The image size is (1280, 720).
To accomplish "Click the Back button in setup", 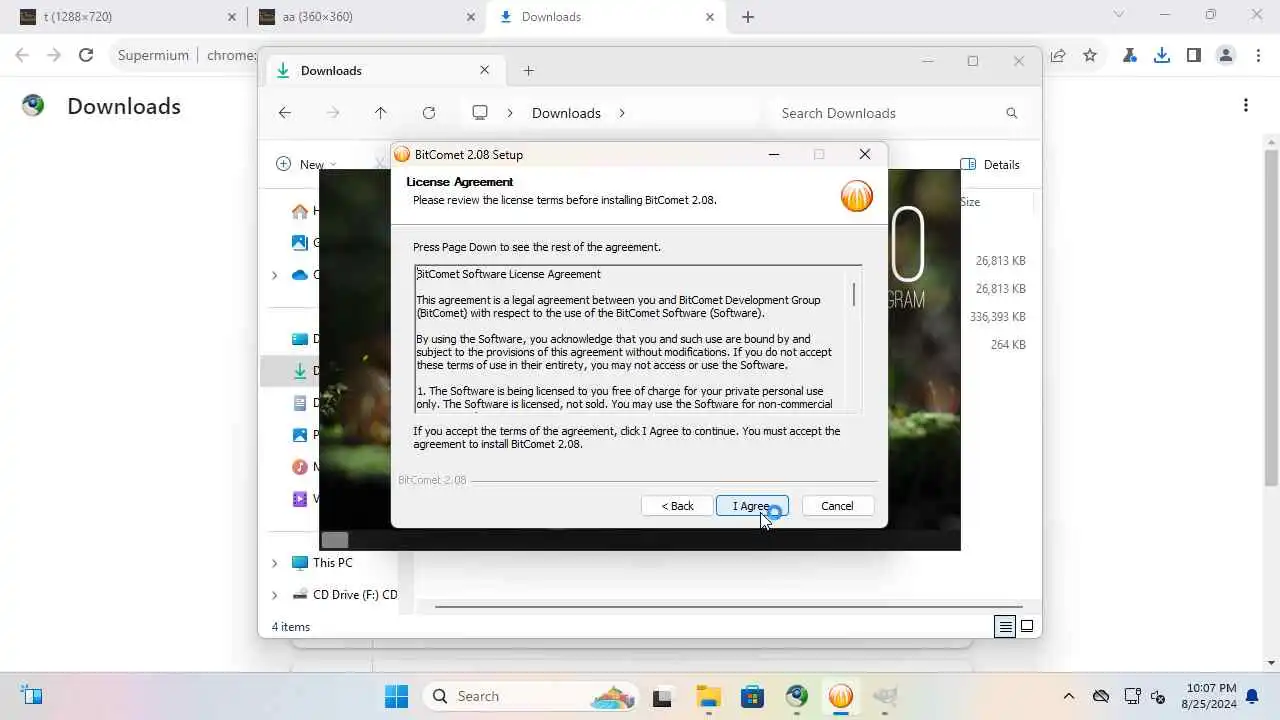I will 677,506.
